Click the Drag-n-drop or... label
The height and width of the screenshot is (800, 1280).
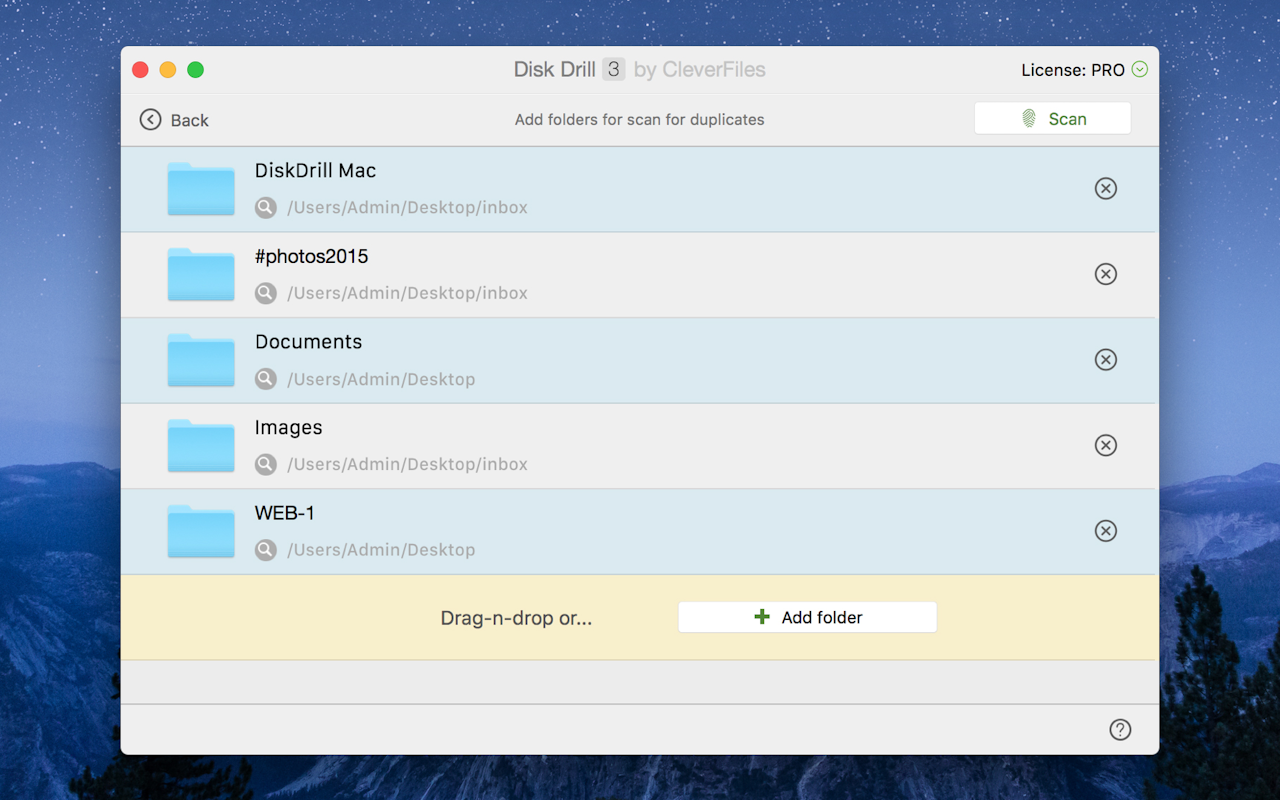(516, 618)
